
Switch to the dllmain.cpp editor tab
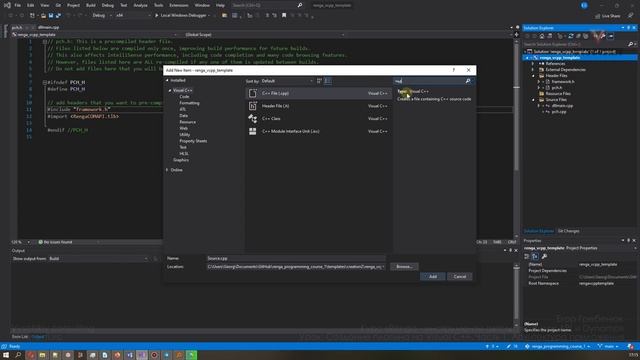coord(48,27)
